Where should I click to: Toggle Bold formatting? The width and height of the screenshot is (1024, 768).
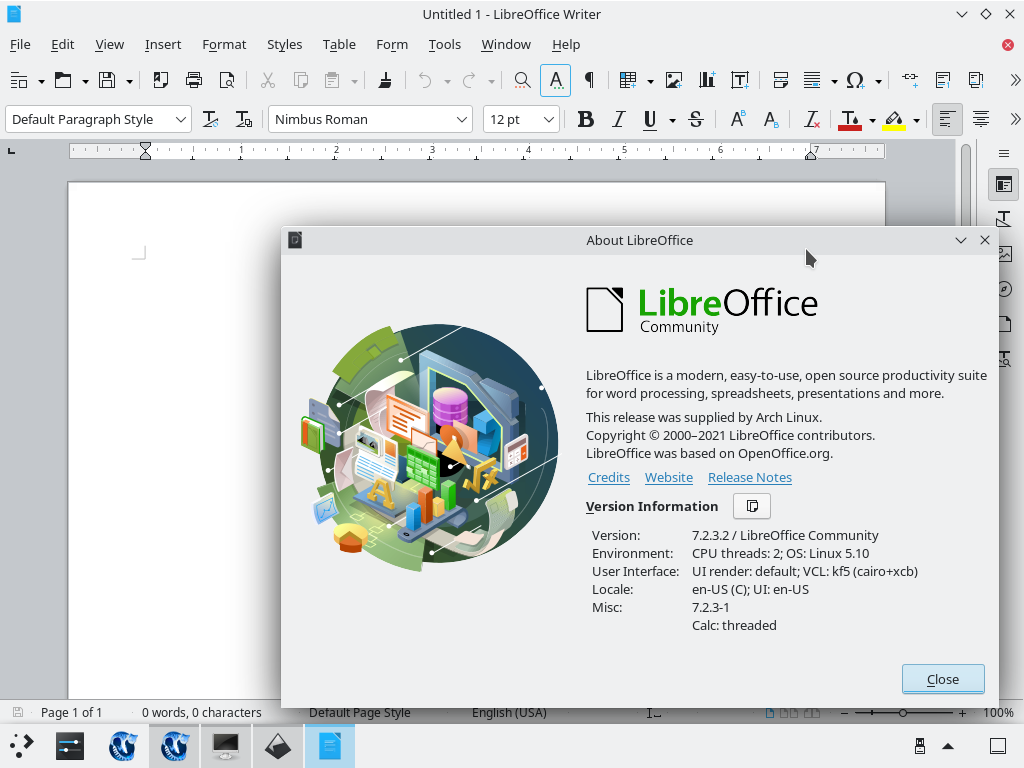tap(586, 120)
